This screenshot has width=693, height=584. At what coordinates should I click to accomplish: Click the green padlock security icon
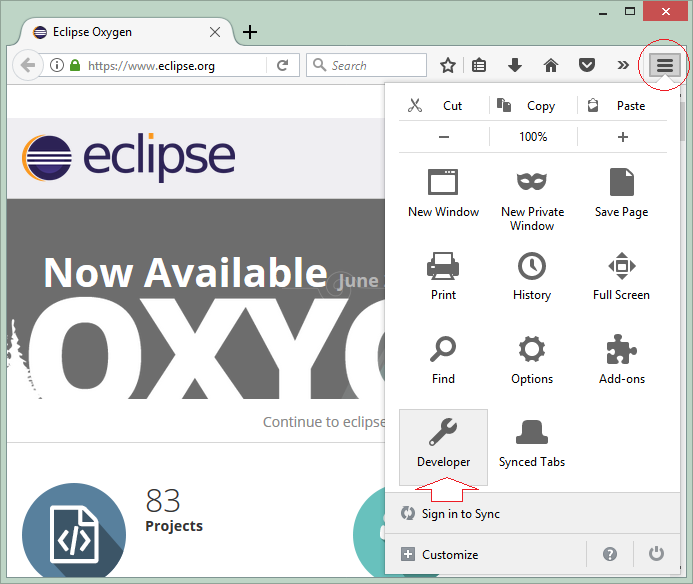(75, 65)
